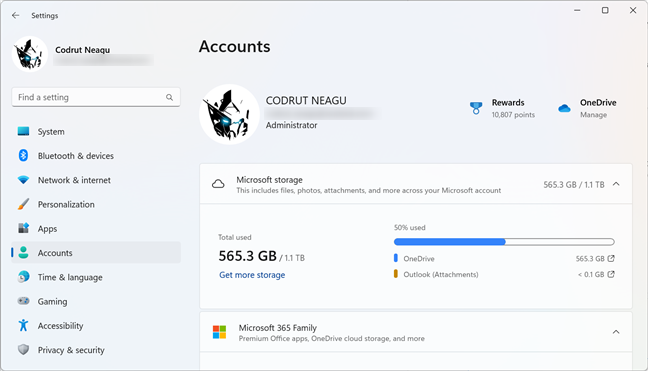Click Get more storage link
Screen dimensions: 648x371
pos(252,275)
